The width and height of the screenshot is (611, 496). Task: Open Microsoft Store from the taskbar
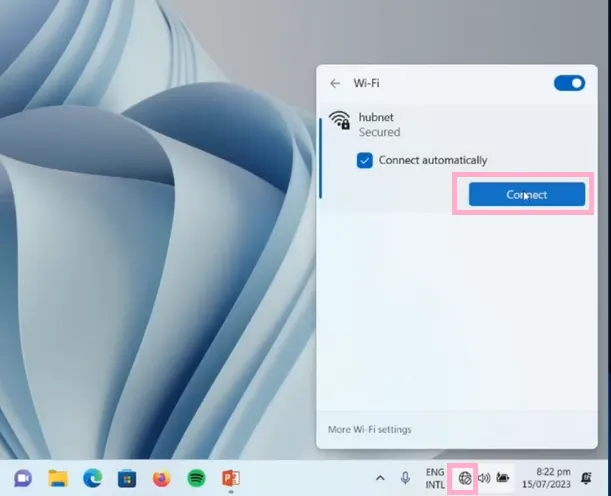point(127,478)
